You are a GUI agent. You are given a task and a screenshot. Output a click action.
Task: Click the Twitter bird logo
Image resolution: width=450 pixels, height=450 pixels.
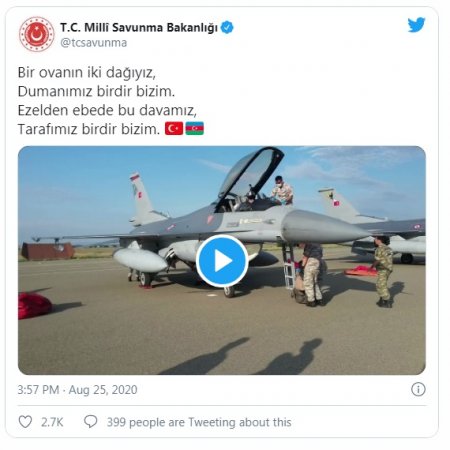(416, 25)
